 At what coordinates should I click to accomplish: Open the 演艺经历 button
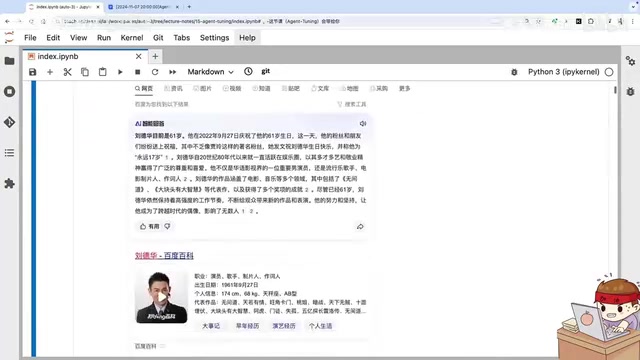284,326
